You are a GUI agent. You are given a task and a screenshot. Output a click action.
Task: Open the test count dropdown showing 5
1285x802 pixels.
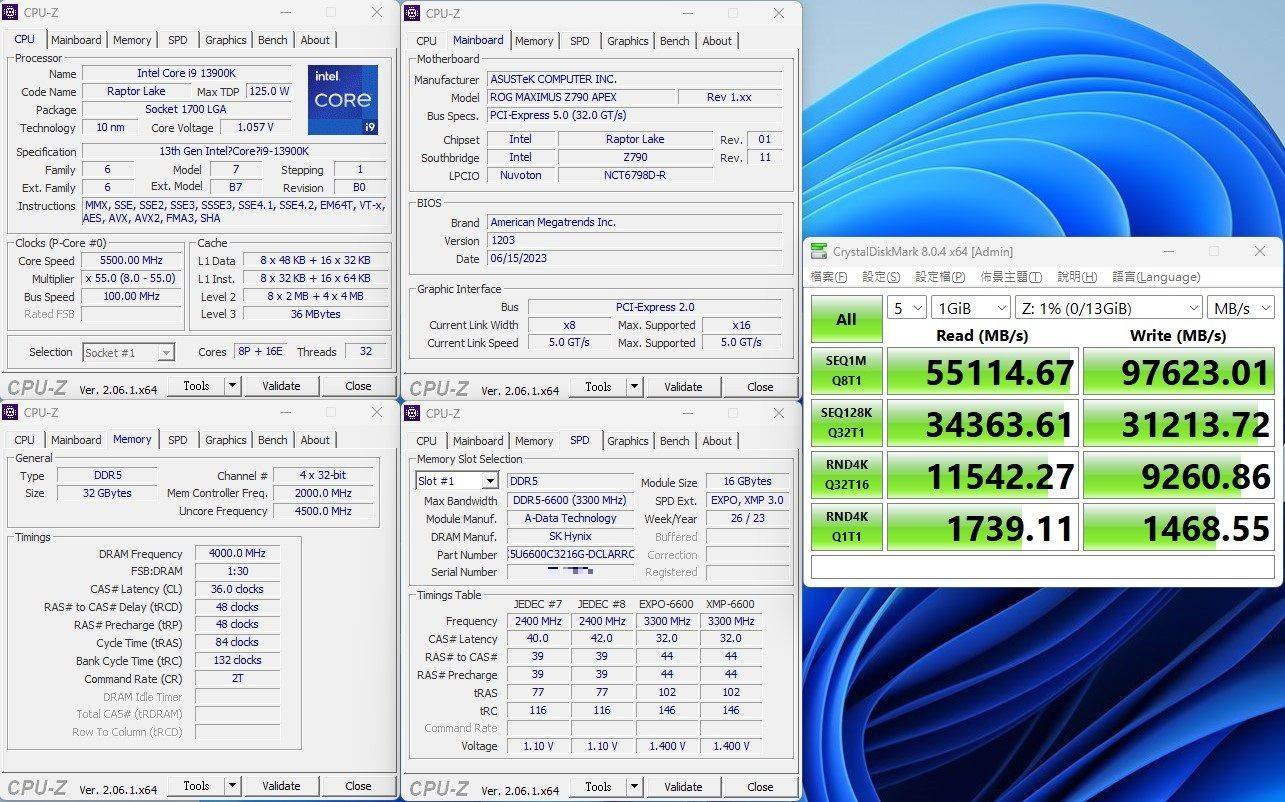905,308
